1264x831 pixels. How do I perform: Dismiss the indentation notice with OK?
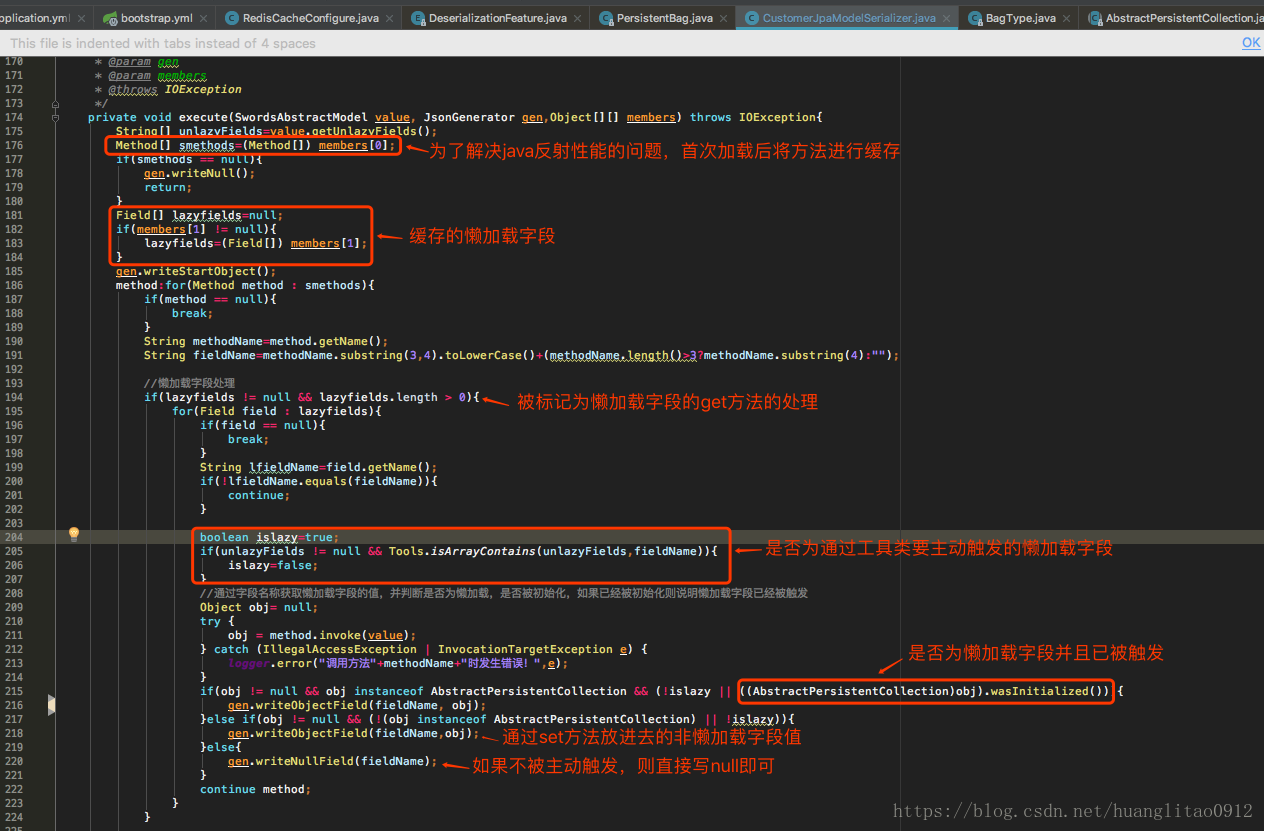[x=1251, y=42]
